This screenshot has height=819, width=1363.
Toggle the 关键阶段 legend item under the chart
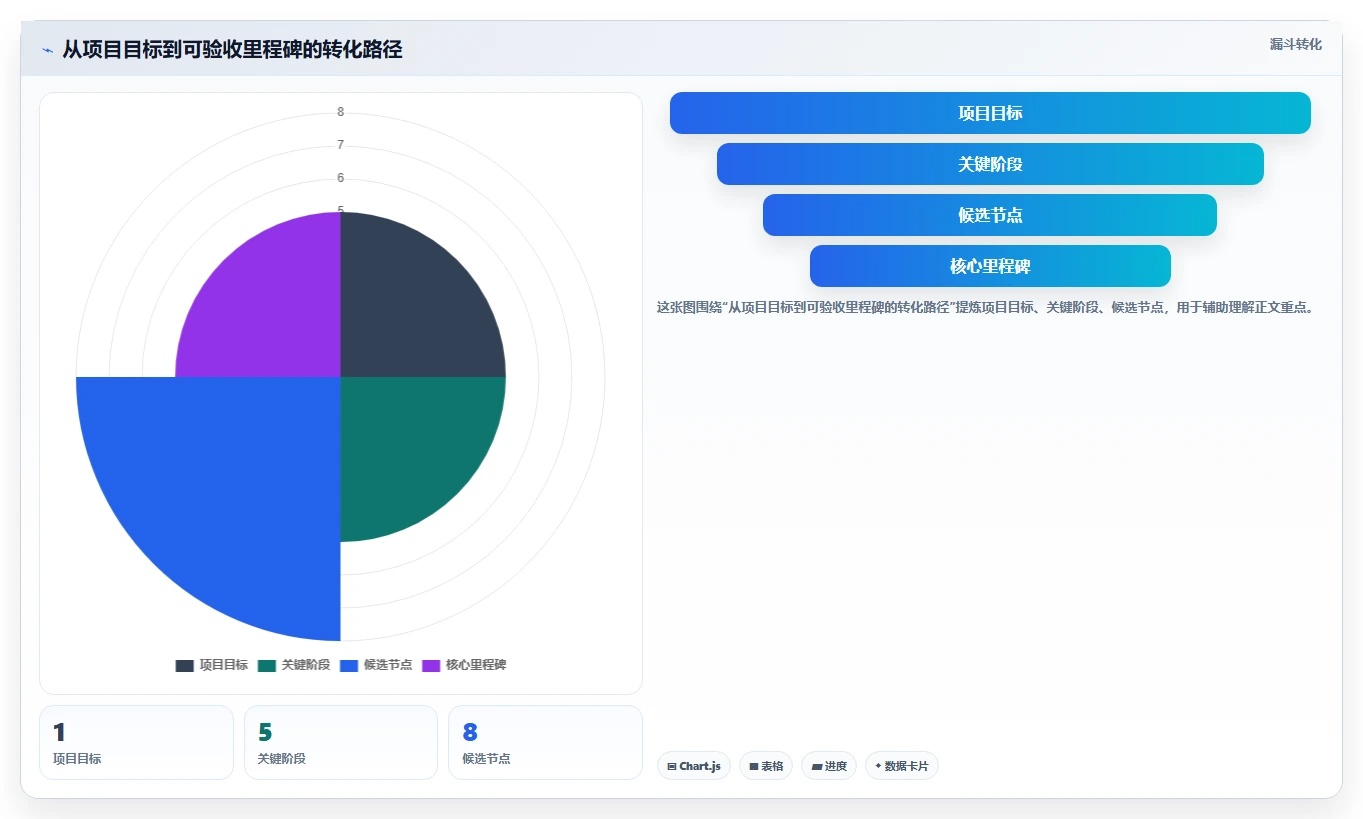(293, 665)
